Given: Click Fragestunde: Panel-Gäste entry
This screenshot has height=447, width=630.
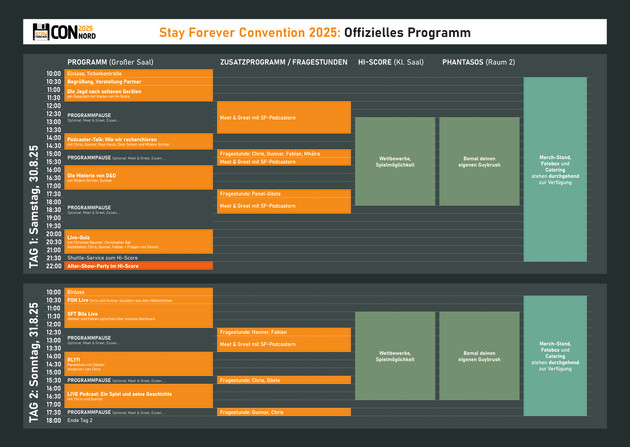Looking at the screenshot, I should pyautogui.click(x=284, y=194).
